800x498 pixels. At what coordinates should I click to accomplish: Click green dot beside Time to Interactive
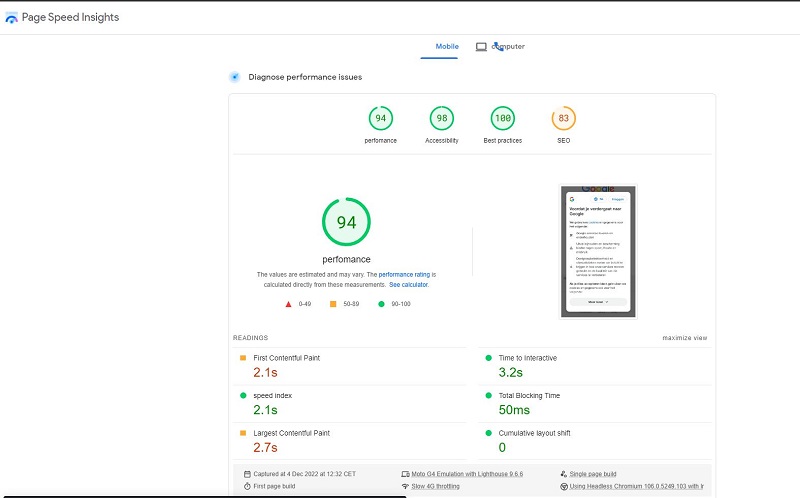(488, 358)
